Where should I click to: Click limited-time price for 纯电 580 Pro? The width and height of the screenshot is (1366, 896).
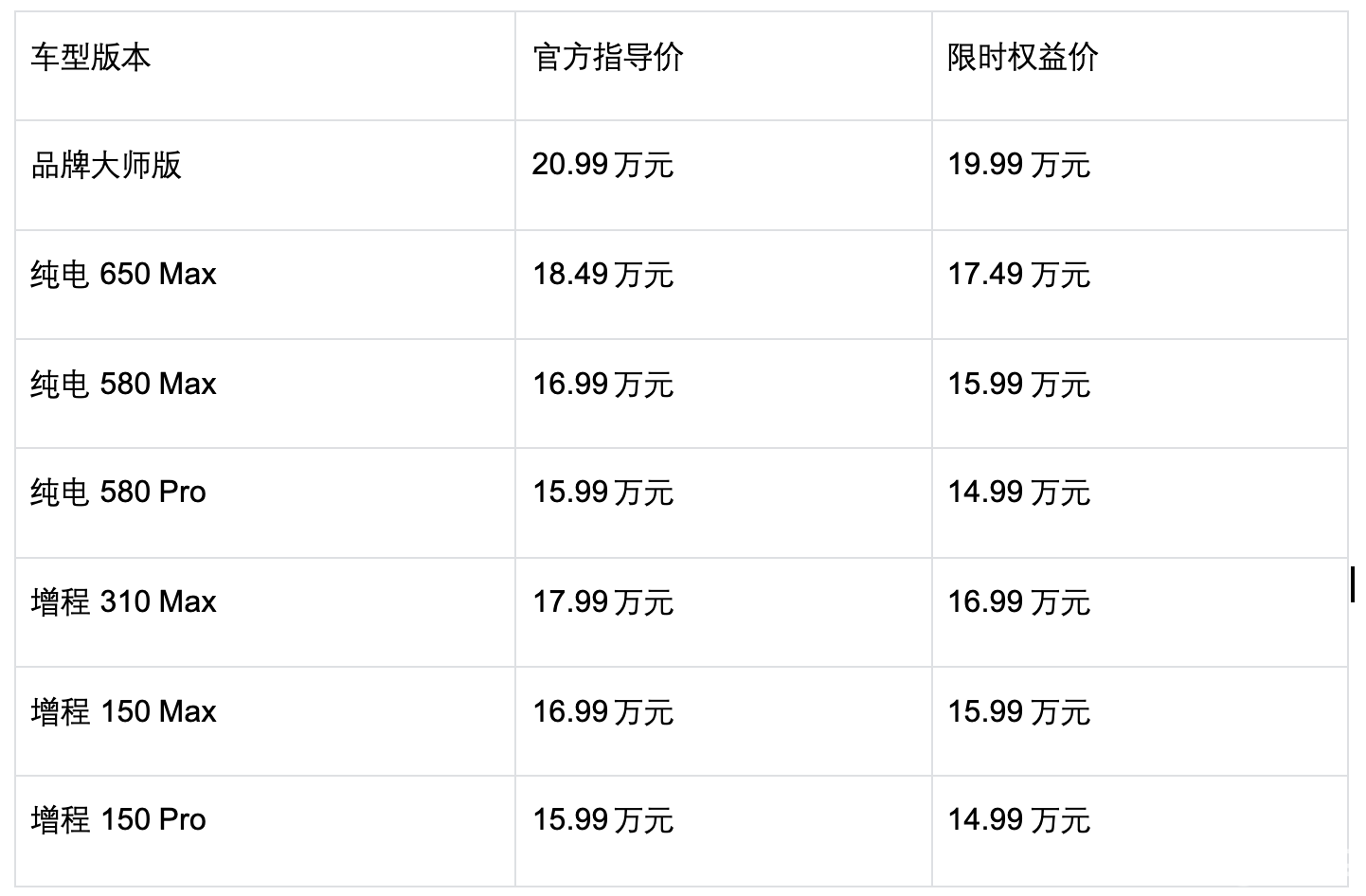point(1018,493)
